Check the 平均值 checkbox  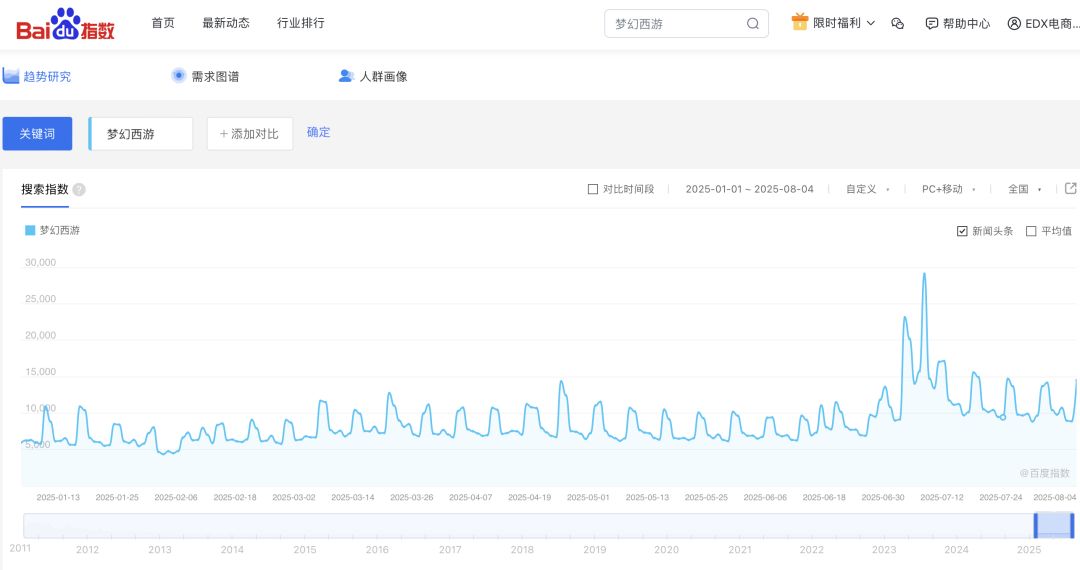(1031, 231)
